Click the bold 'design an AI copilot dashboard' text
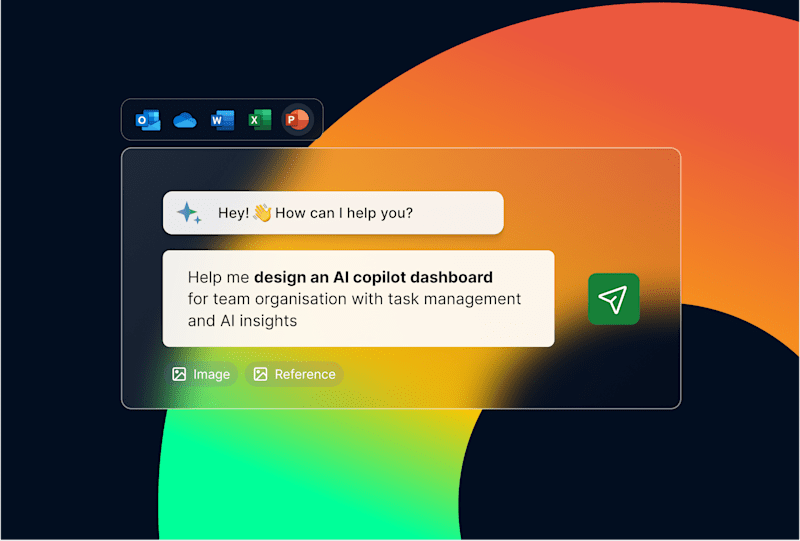Image resolution: width=800 pixels, height=541 pixels. (x=373, y=277)
